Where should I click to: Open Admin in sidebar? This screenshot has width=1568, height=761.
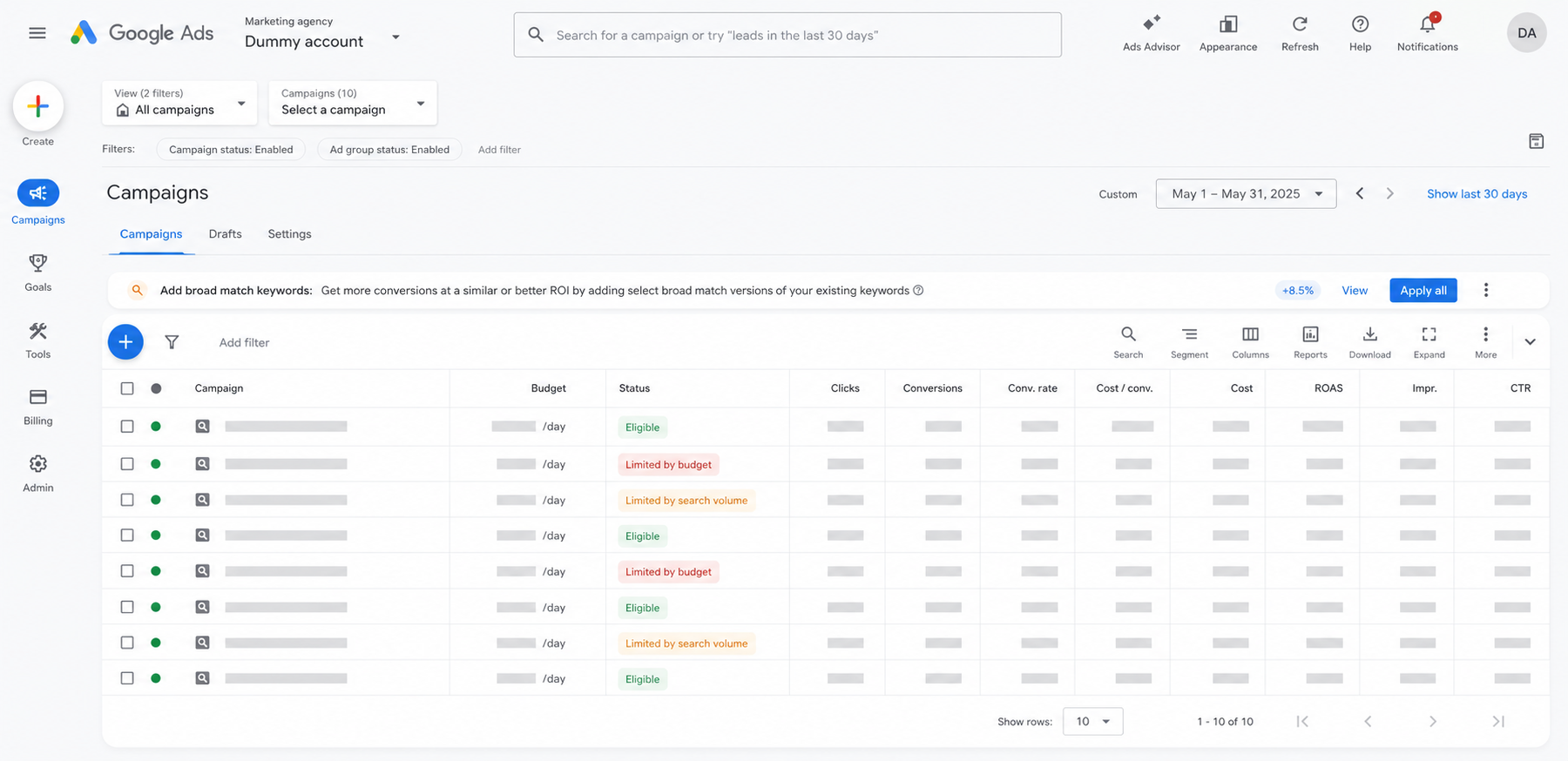click(37, 474)
